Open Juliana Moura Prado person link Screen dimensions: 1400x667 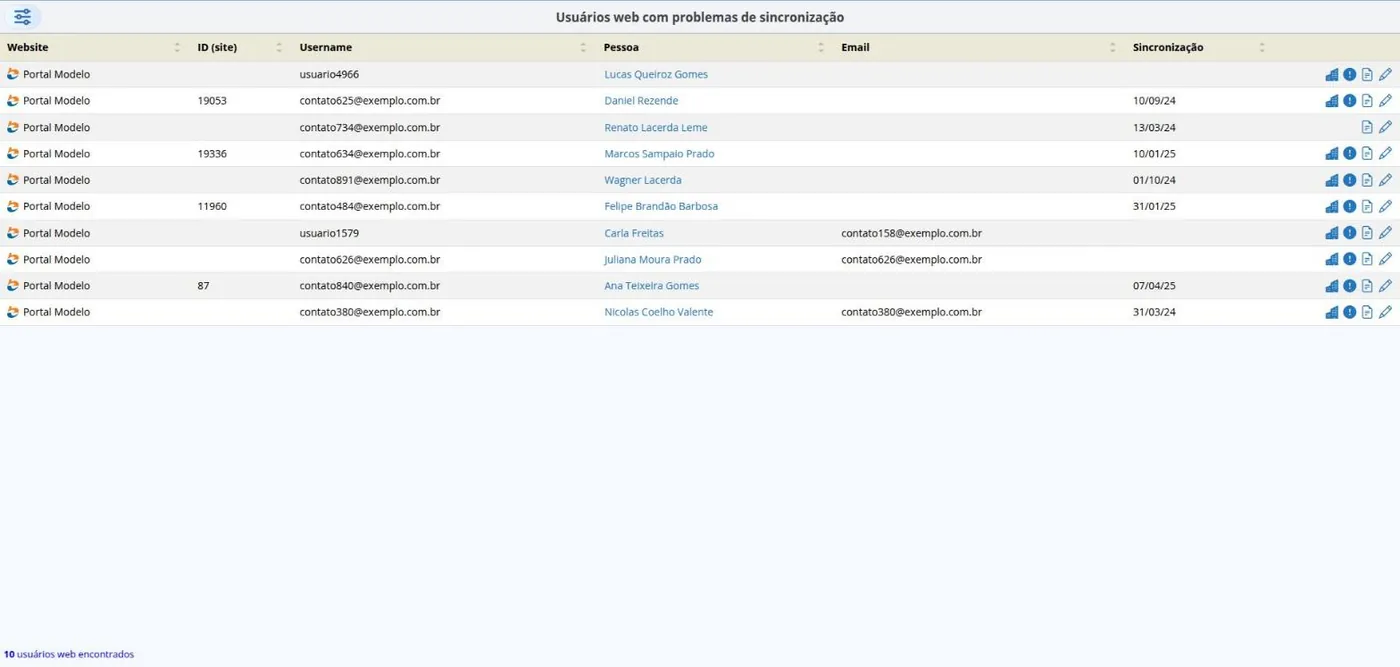(x=653, y=259)
